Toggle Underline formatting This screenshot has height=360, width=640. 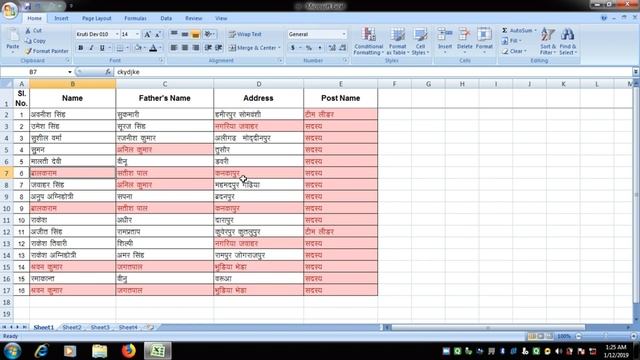click(102, 48)
